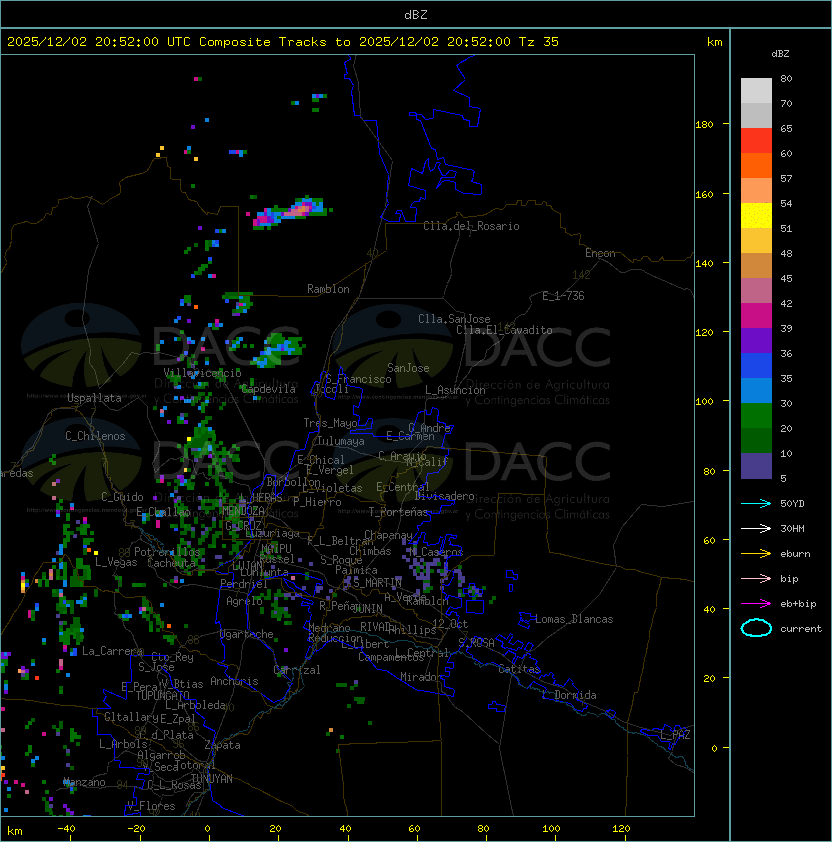Select the 'E_Chical' map label
This screenshot has height=842, width=832.
(321, 460)
